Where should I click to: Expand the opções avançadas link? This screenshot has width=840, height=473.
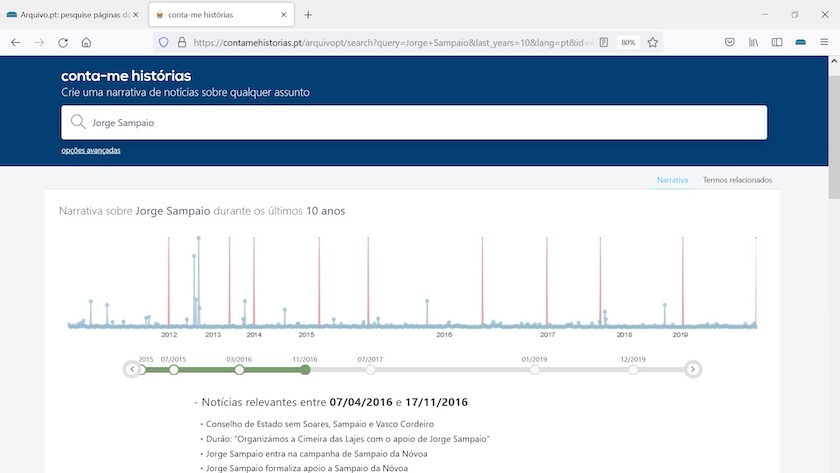[x=91, y=151]
